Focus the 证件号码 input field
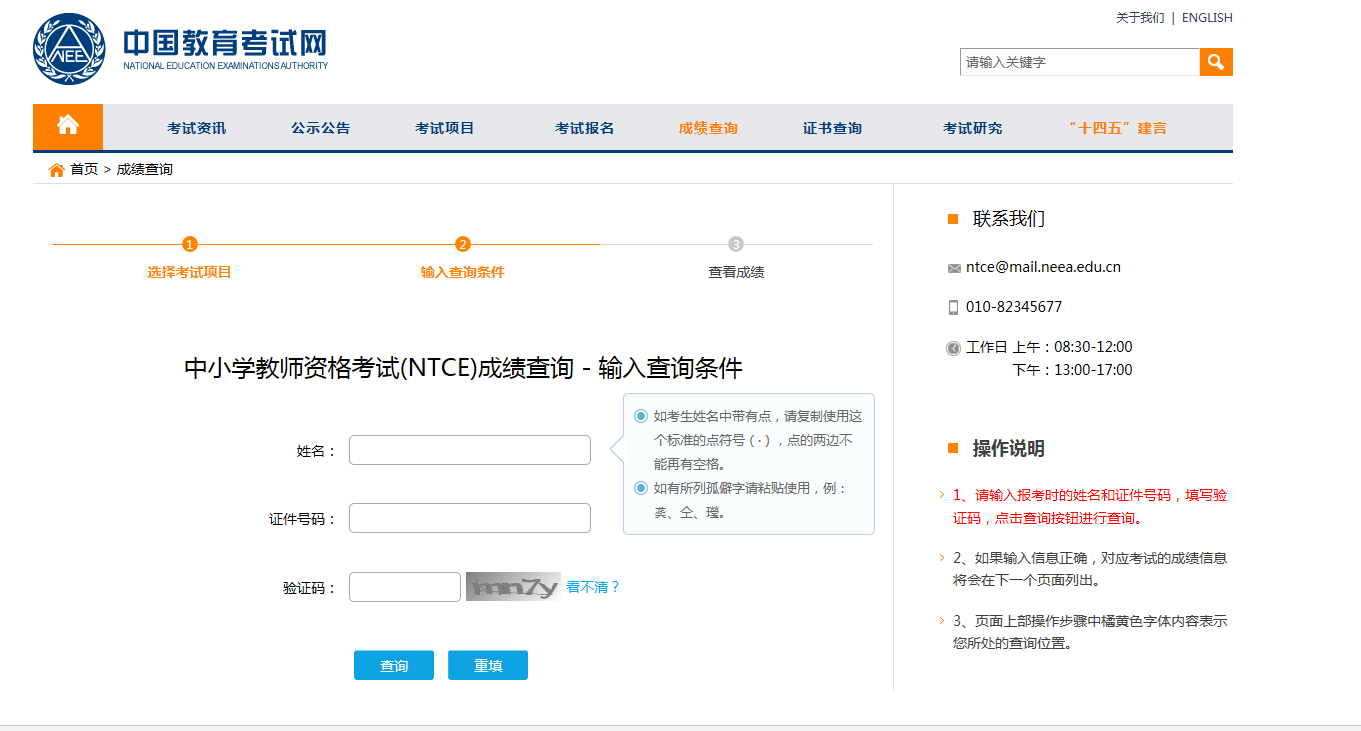 (x=469, y=518)
